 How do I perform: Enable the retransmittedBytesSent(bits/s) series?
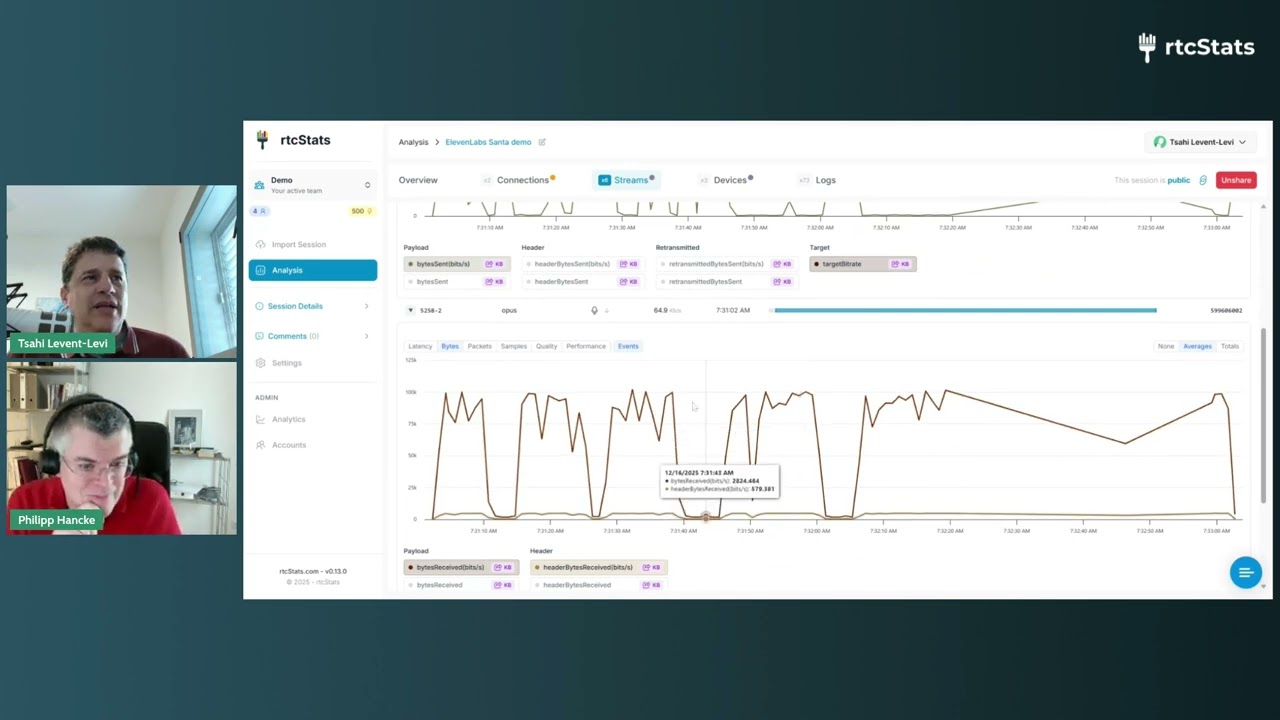716,264
